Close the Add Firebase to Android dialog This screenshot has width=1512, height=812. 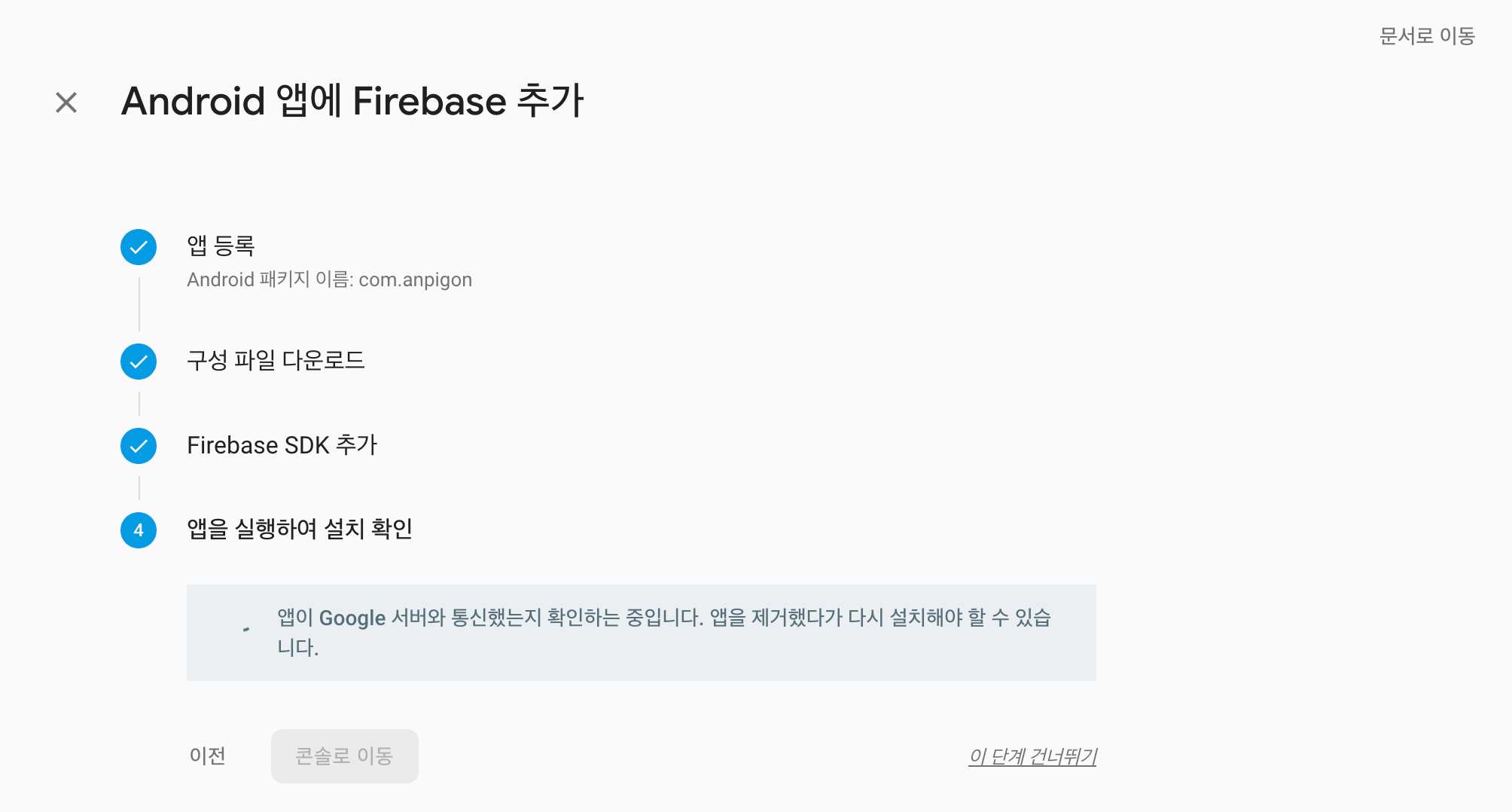coord(66,102)
